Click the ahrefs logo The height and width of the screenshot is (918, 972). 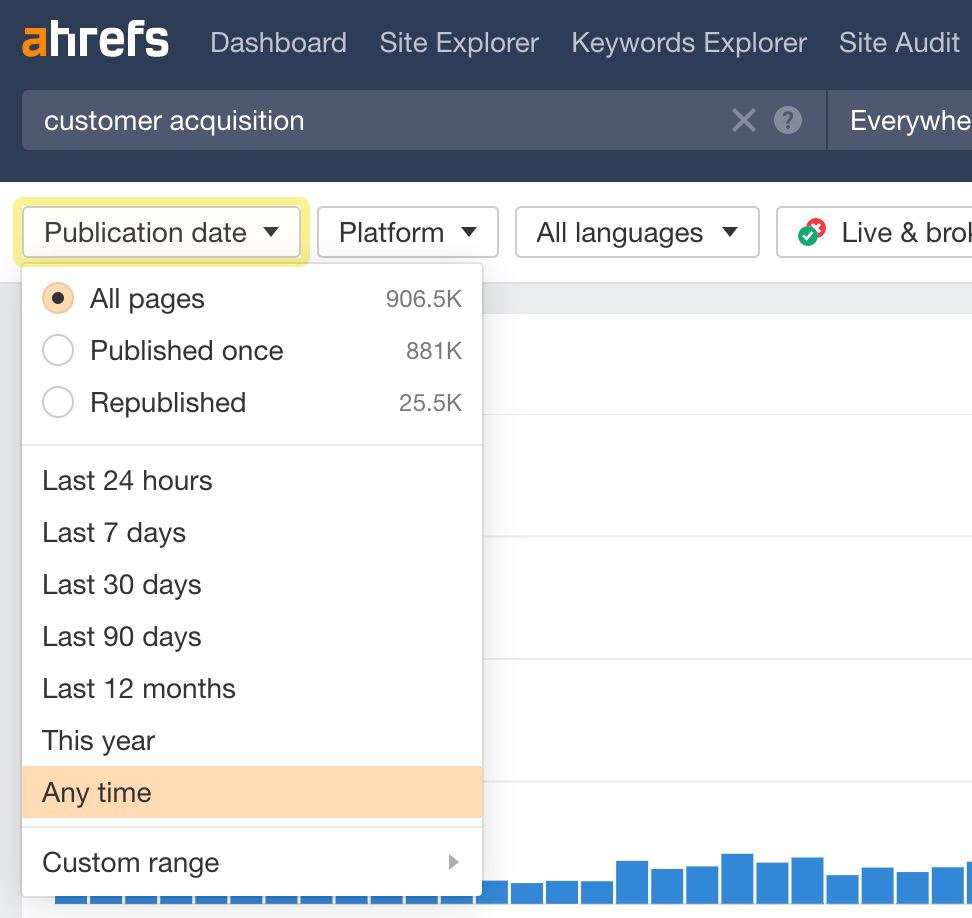click(95, 42)
